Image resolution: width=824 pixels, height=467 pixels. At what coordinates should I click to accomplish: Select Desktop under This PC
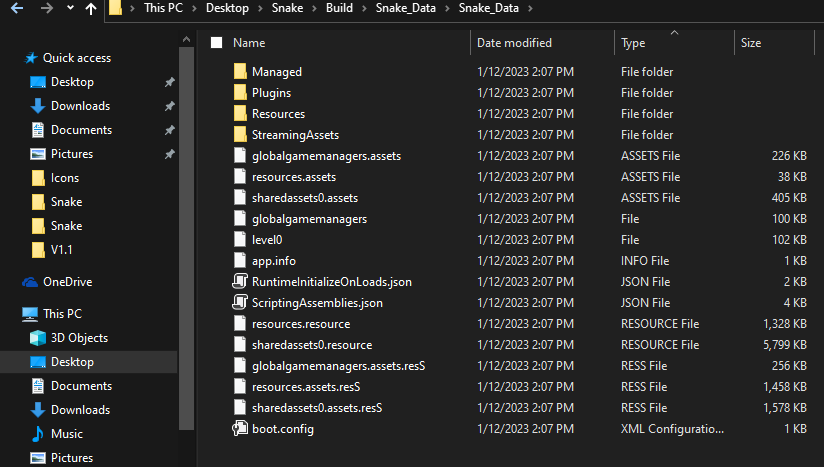tap(72, 362)
